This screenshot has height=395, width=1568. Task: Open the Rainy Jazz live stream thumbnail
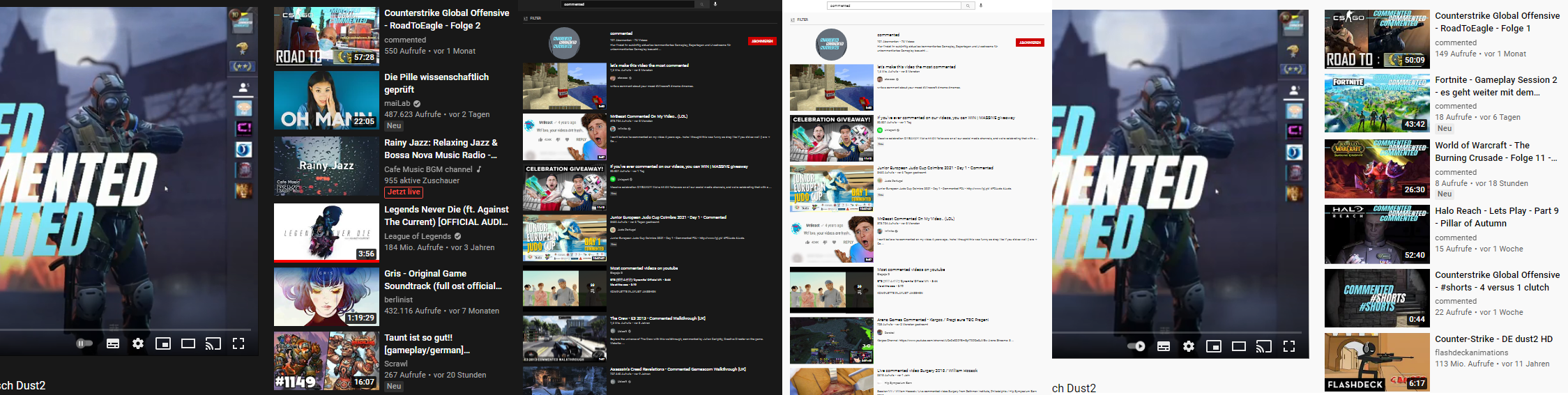click(326, 166)
